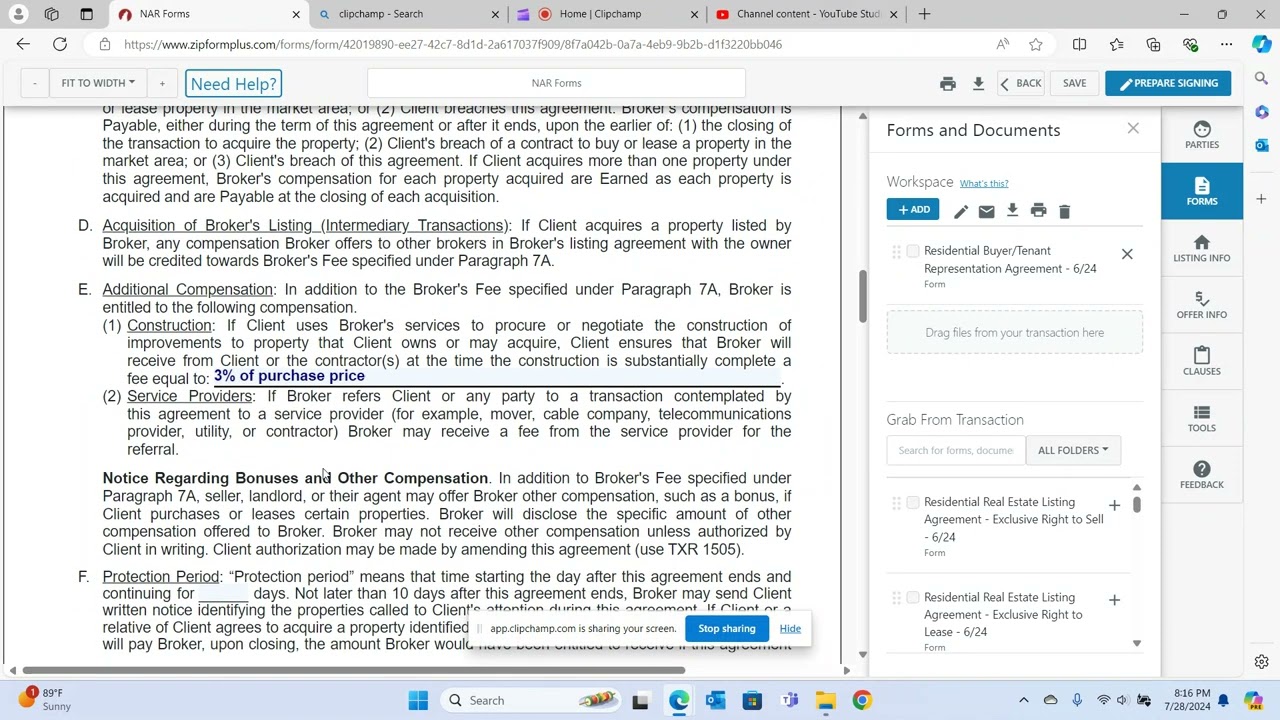This screenshot has width=1280, height=720.
Task: Open Google Chrome in the taskbar
Action: pos(862,700)
